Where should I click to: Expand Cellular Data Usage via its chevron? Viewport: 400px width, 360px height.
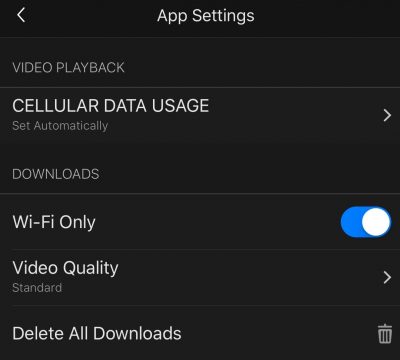(387, 115)
